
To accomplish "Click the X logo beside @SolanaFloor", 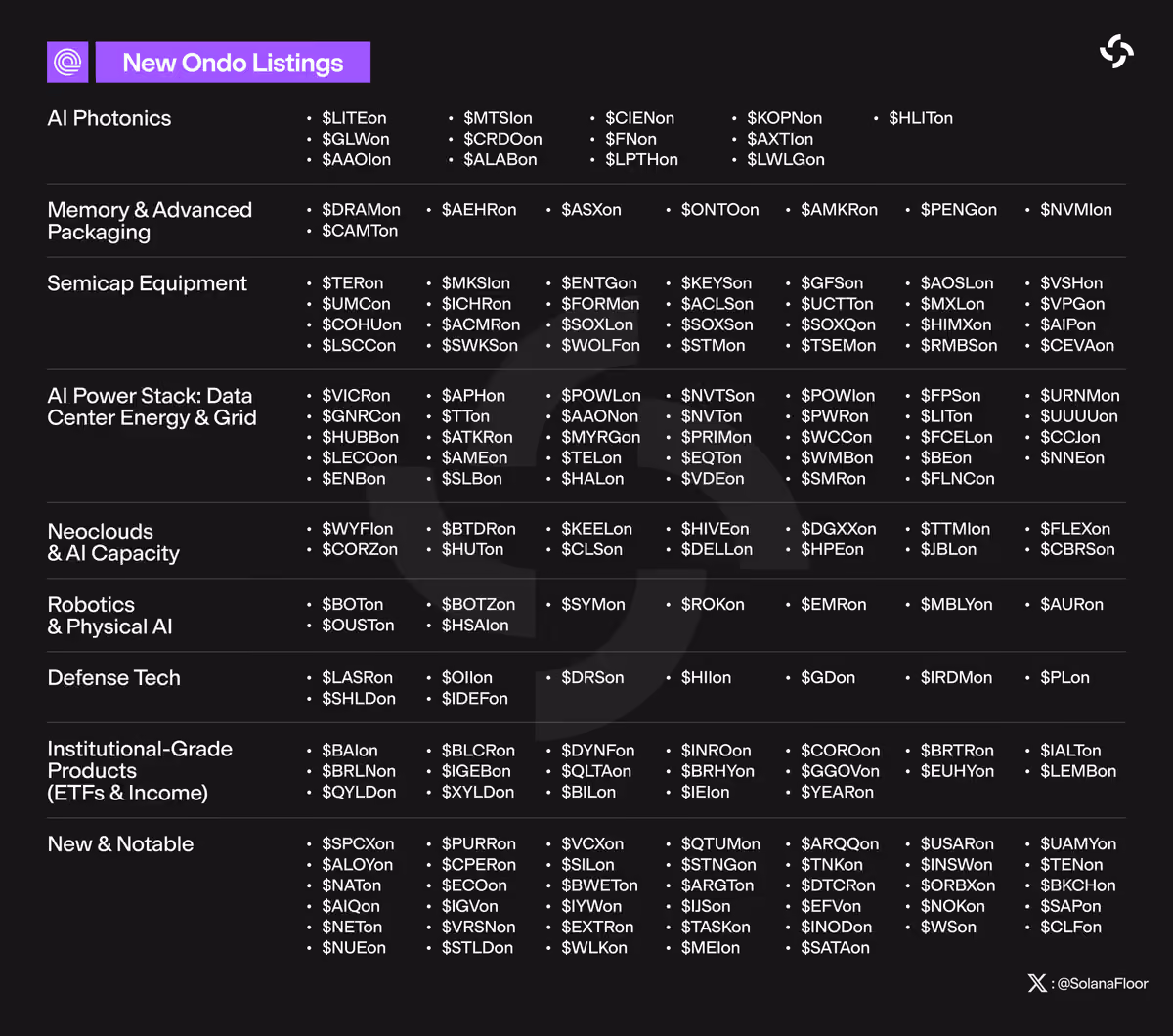I will [x=1037, y=983].
